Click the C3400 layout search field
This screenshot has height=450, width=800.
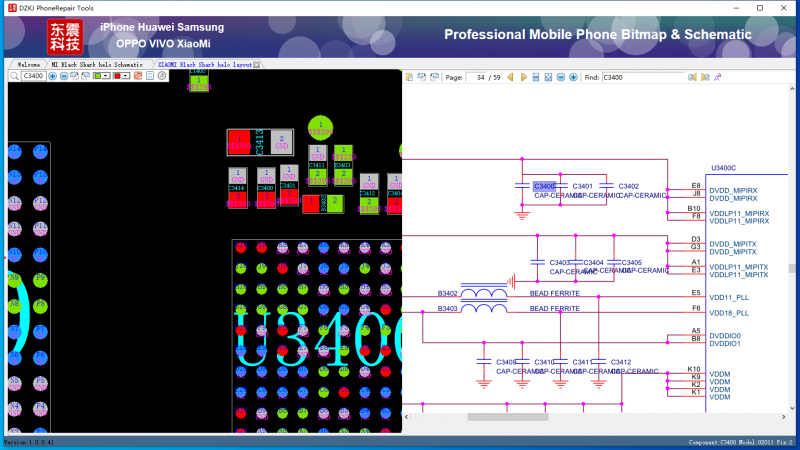32,76
